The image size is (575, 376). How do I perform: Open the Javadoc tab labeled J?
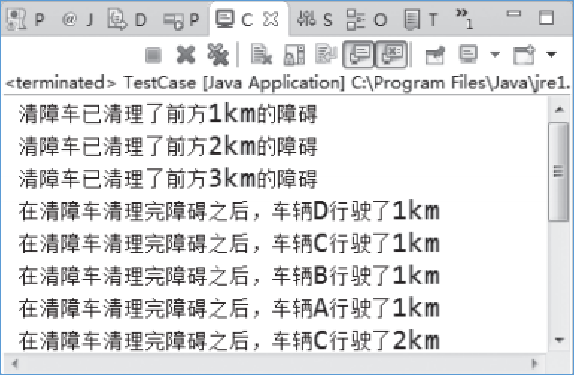78,19
